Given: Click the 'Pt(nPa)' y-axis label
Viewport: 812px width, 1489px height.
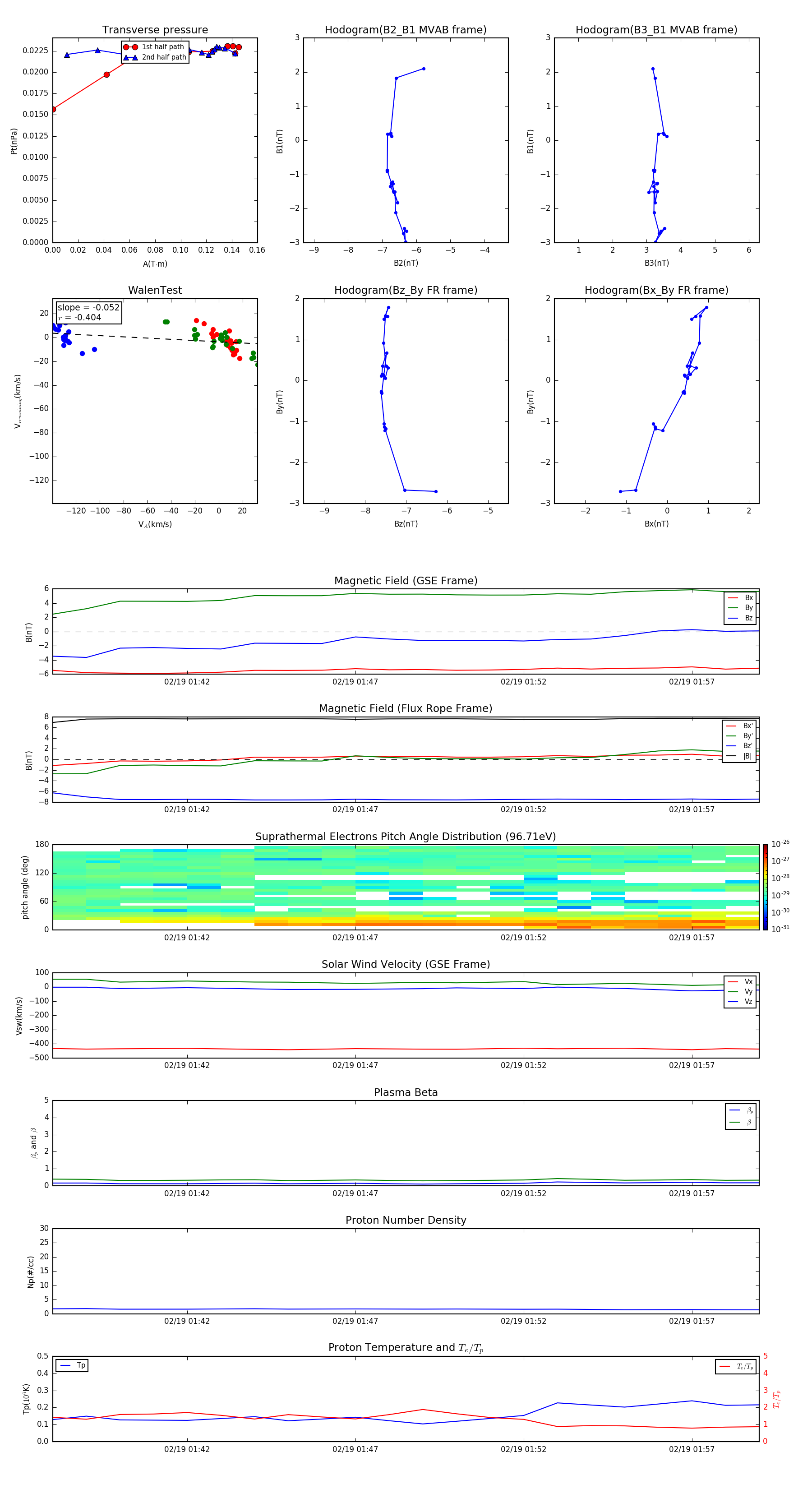Looking at the screenshot, I should coord(14,140).
